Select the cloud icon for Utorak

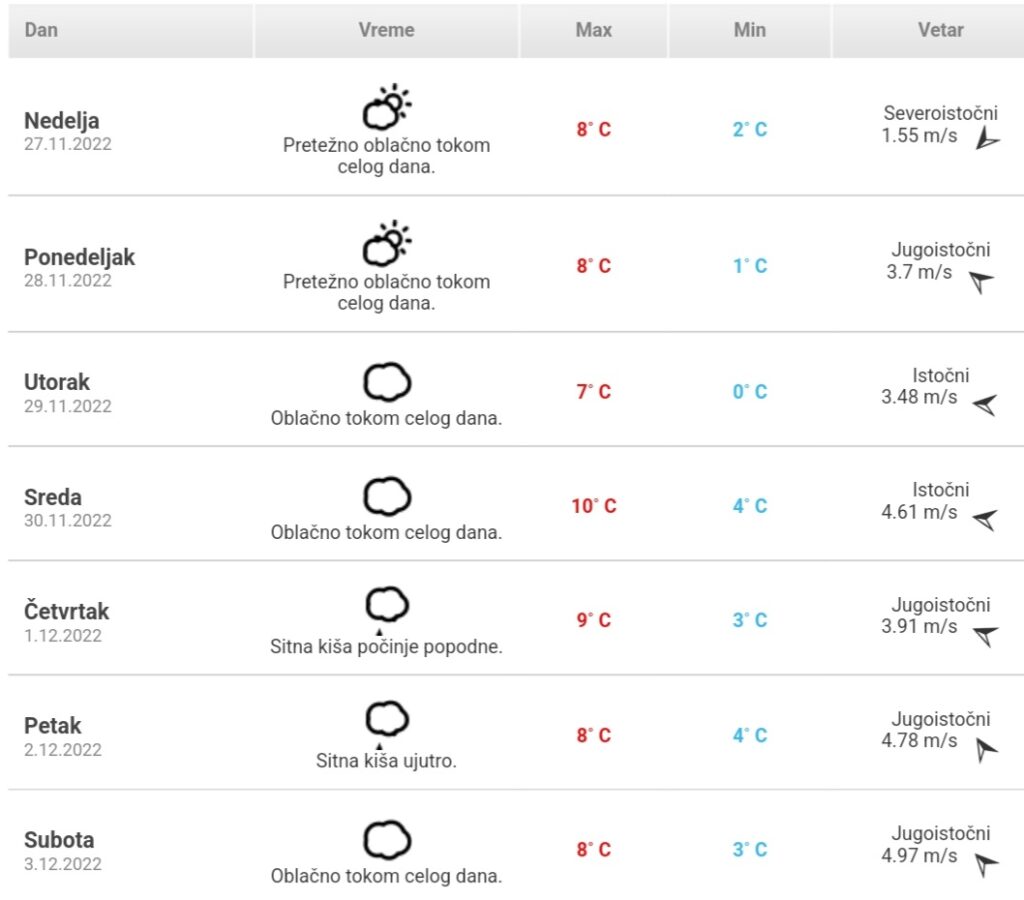(387, 381)
